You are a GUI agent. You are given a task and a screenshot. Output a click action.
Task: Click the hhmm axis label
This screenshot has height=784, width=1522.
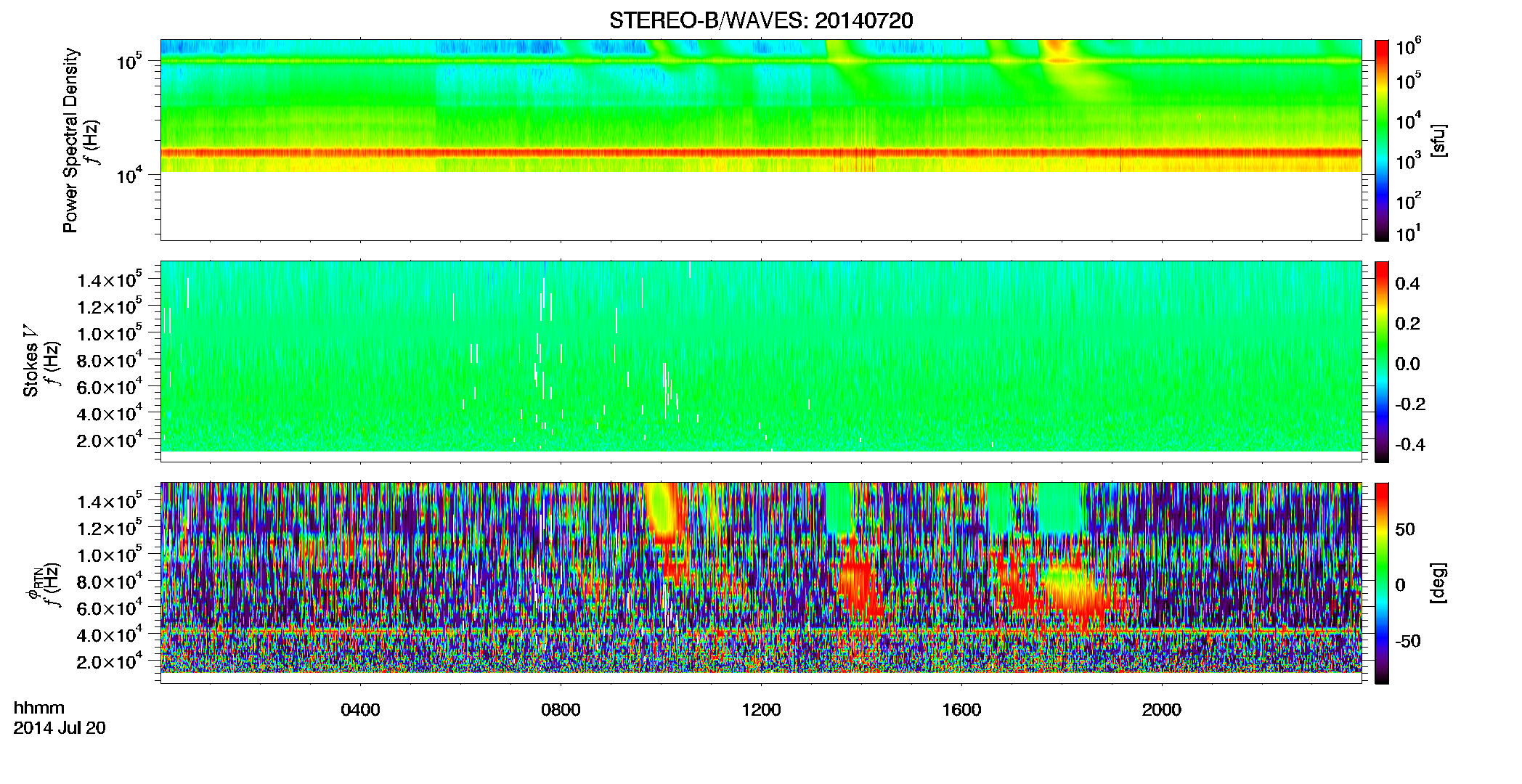[39, 709]
